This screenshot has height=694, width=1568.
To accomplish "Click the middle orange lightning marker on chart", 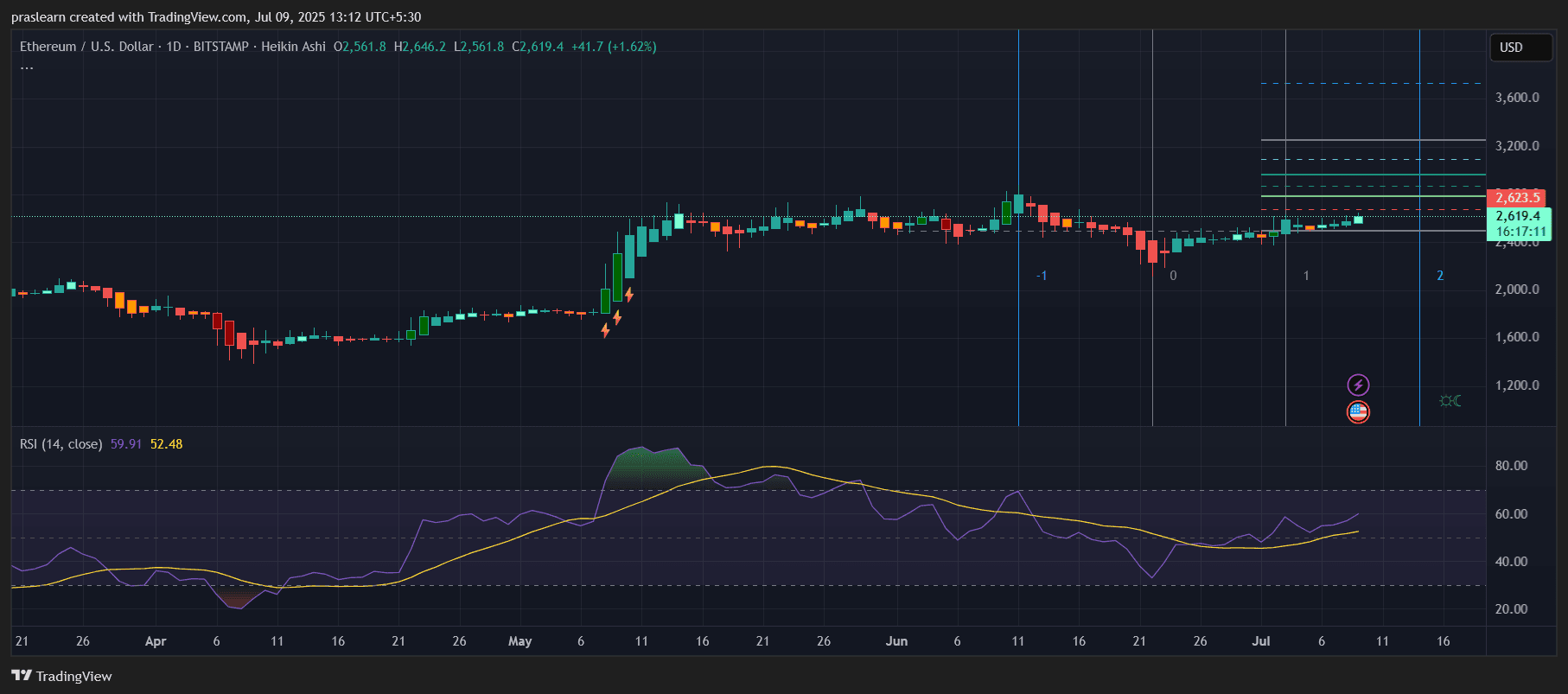I will pos(617,317).
